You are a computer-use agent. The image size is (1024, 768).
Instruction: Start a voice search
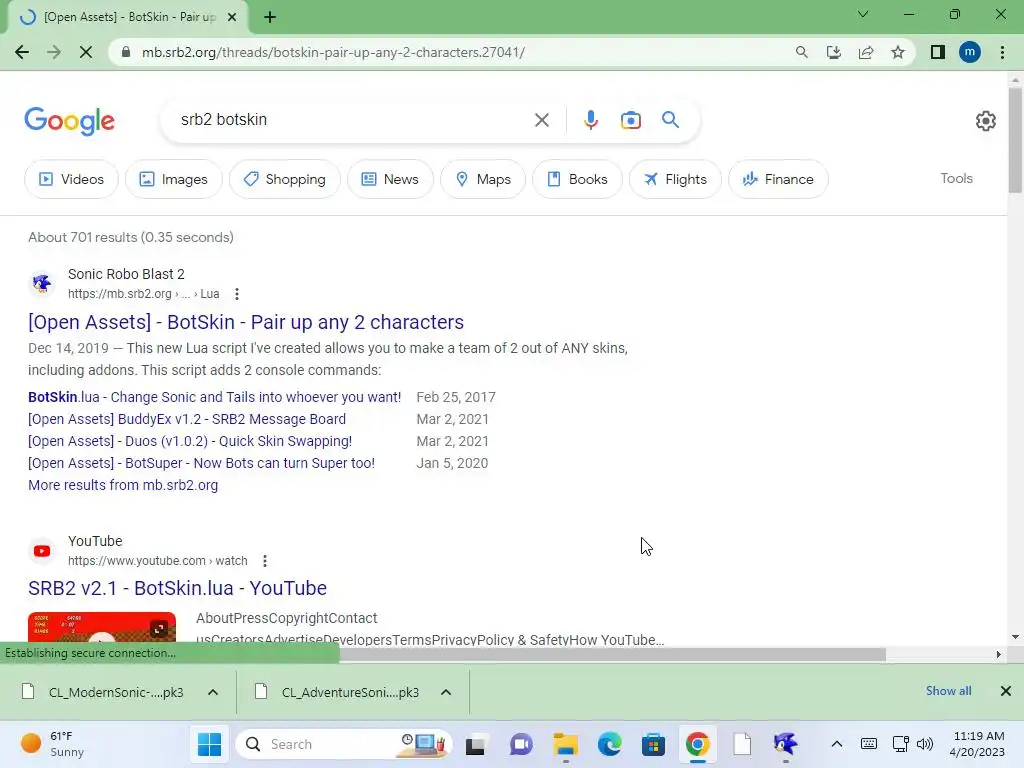590,120
